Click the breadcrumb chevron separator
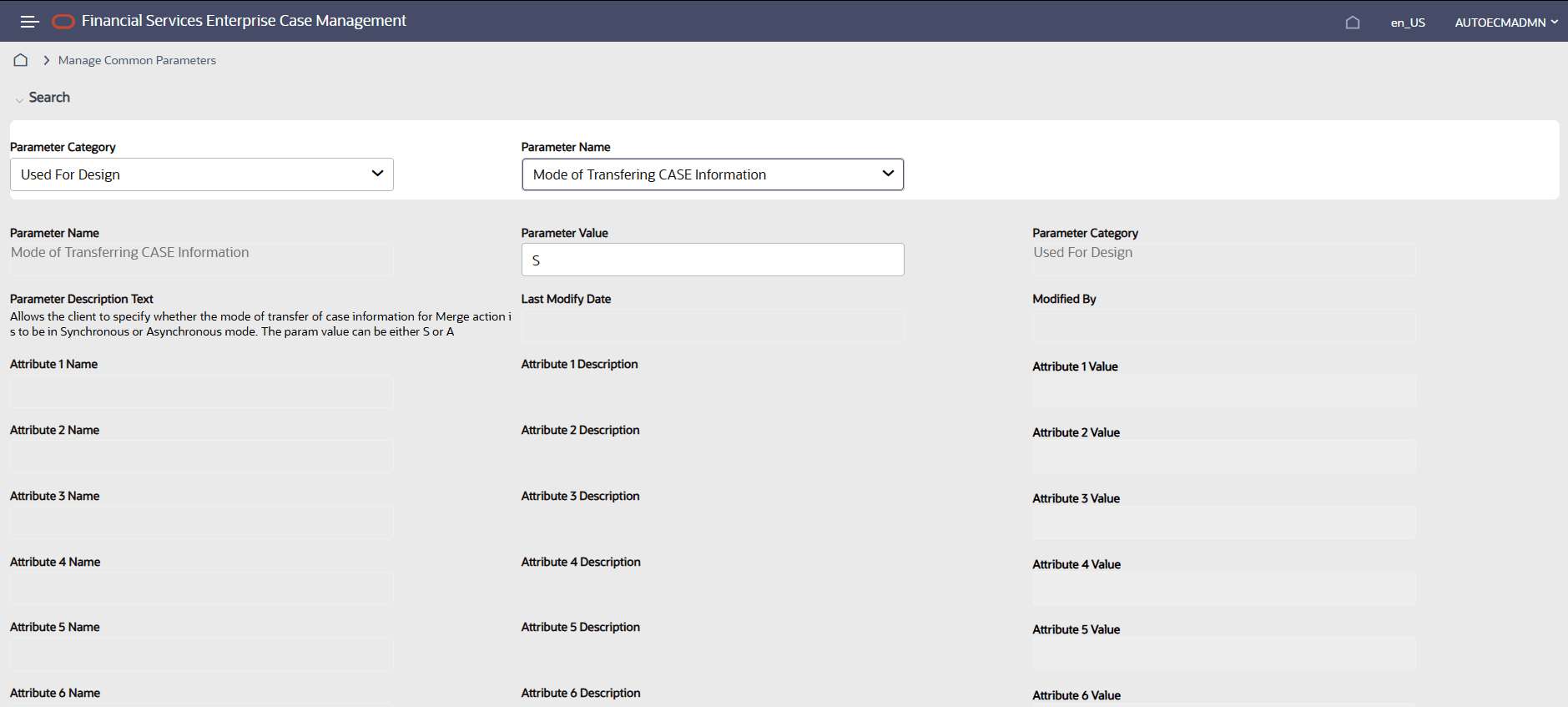Screen dimensions: 1568x707 tap(47, 60)
